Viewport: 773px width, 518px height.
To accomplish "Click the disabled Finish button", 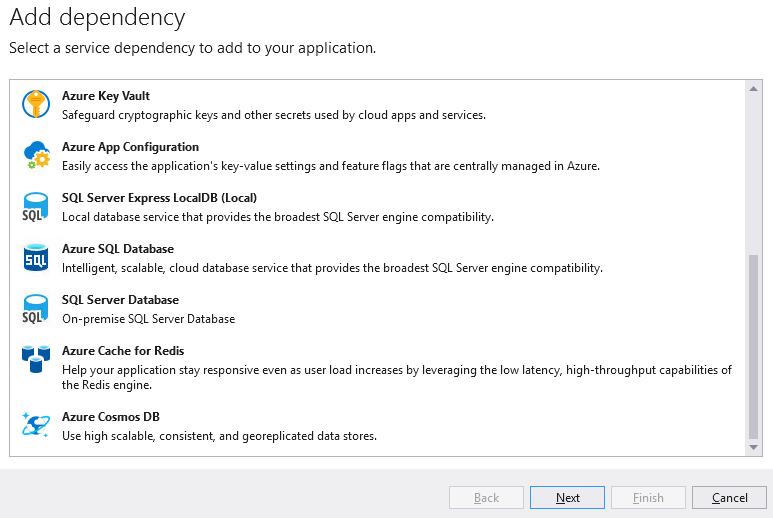I will coord(648,498).
